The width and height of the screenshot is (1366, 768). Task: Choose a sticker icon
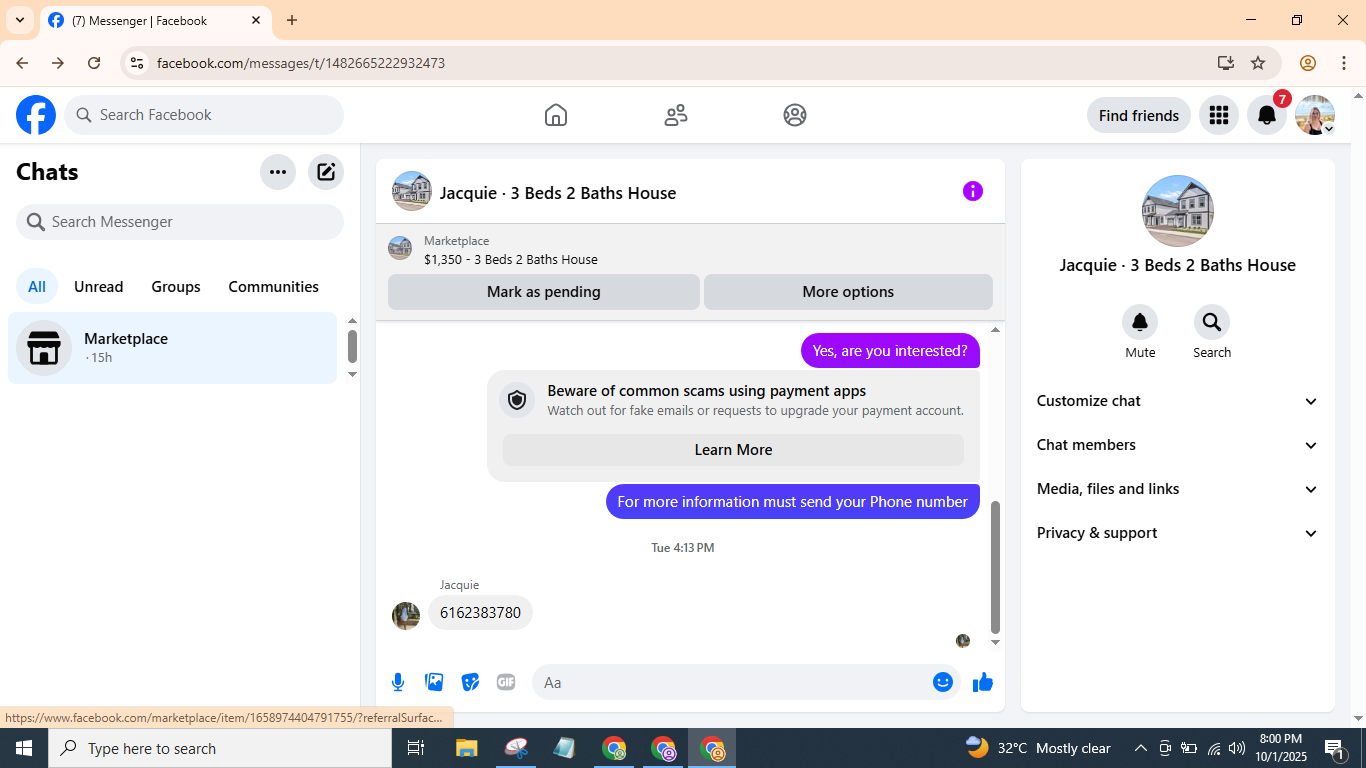[x=470, y=682]
